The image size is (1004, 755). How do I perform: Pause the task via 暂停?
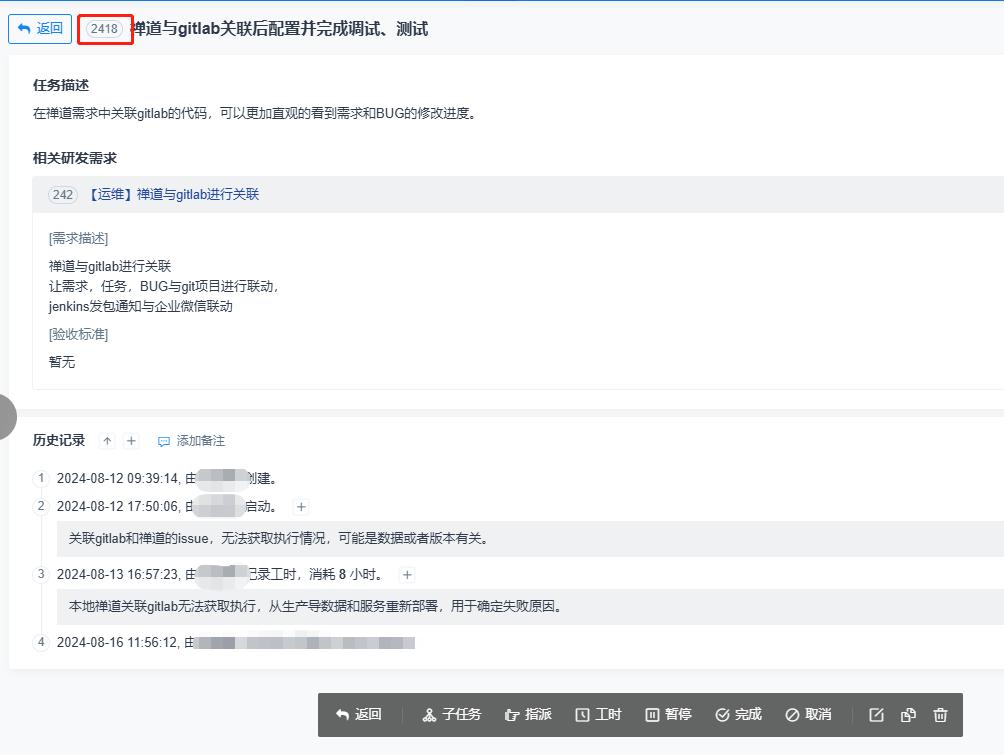668,715
